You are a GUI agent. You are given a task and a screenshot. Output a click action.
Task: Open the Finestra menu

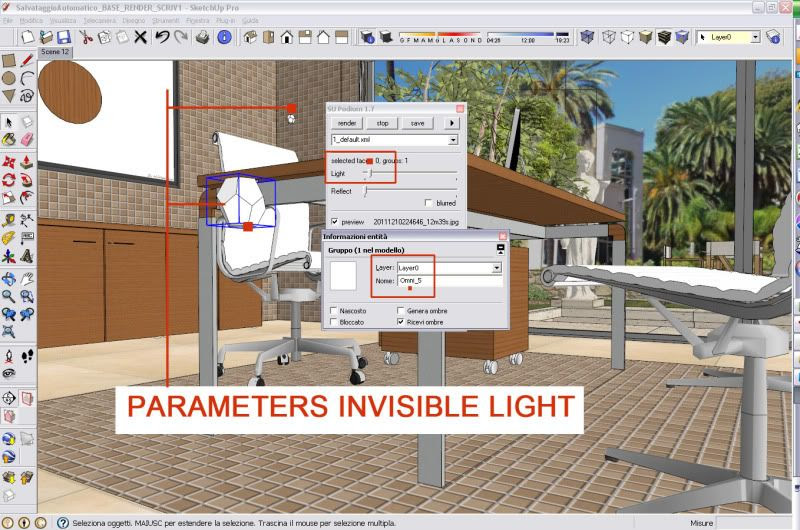click(197, 20)
